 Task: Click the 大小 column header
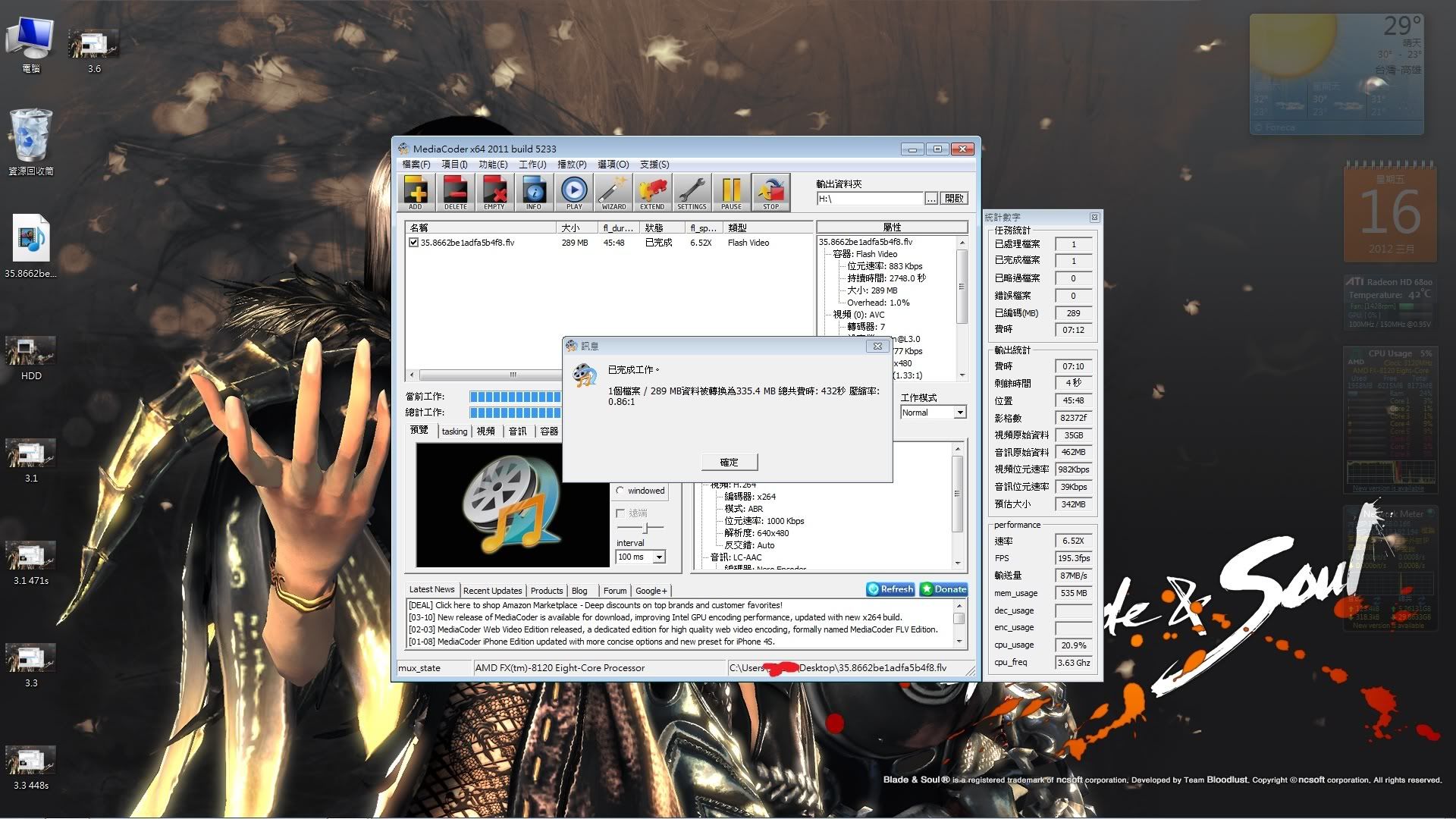[577, 227]
